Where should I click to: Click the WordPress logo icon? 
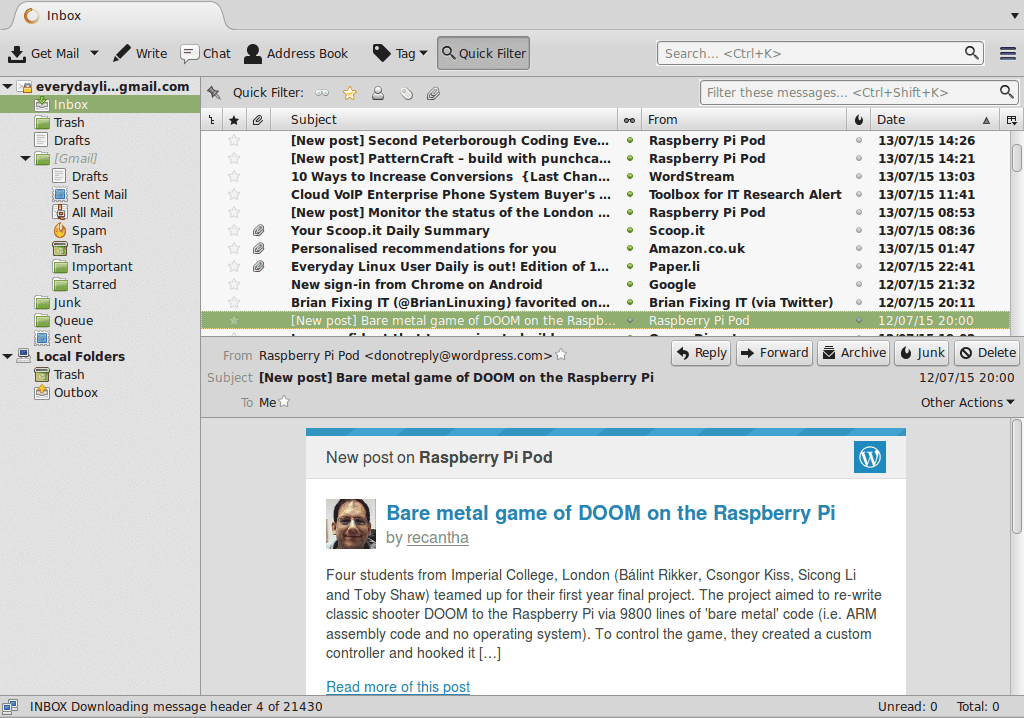click(870, 457)
